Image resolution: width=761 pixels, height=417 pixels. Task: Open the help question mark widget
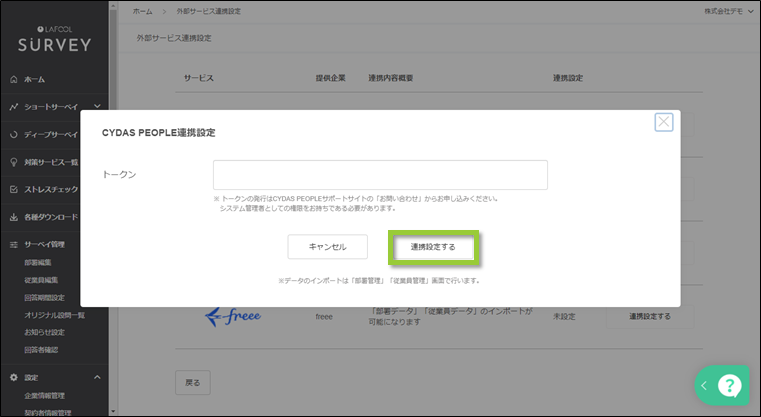729,386
